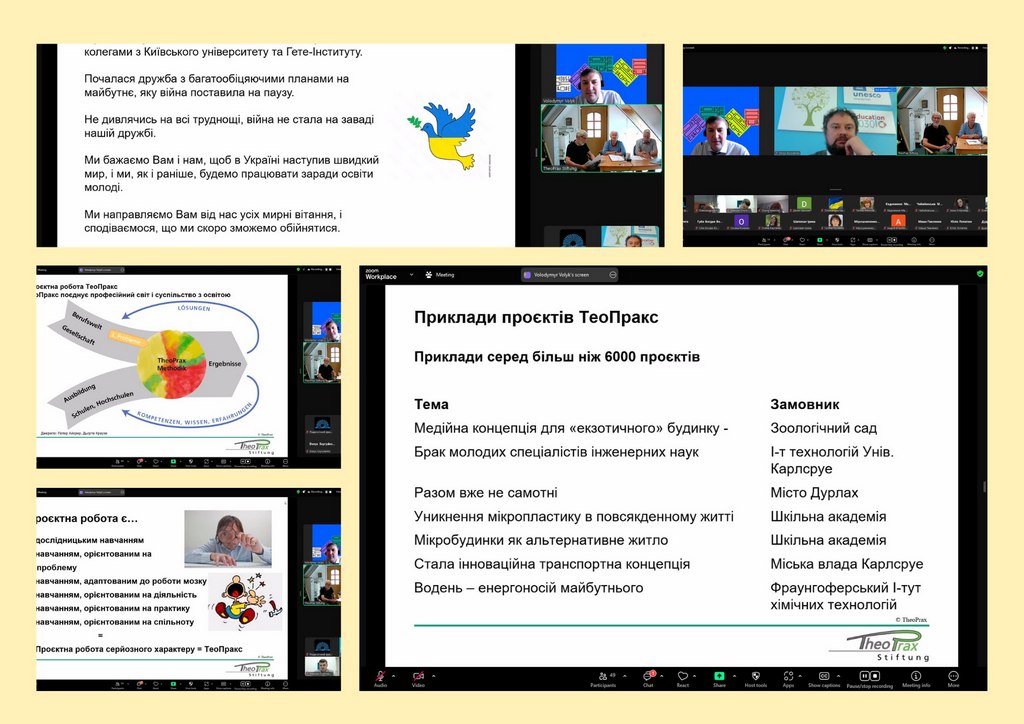
Task: Click 'Водень – енергоносій майбутнього' topic row
Action: coord(528,588)
